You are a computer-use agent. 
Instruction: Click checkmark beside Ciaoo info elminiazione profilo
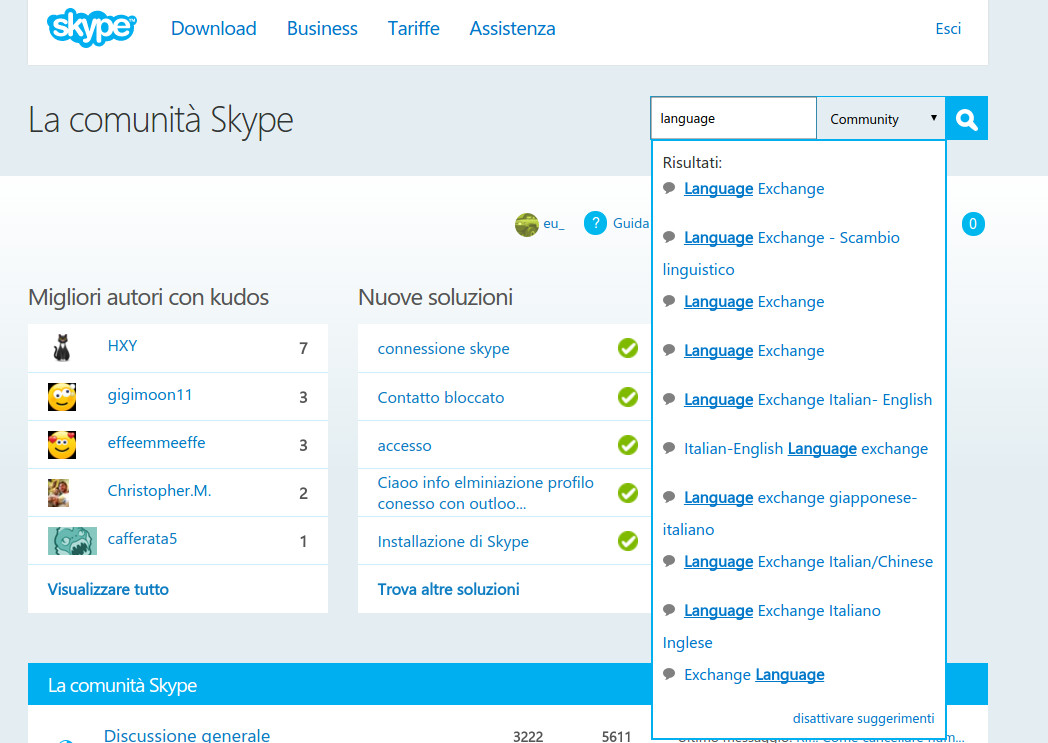[x=628, y=493]
